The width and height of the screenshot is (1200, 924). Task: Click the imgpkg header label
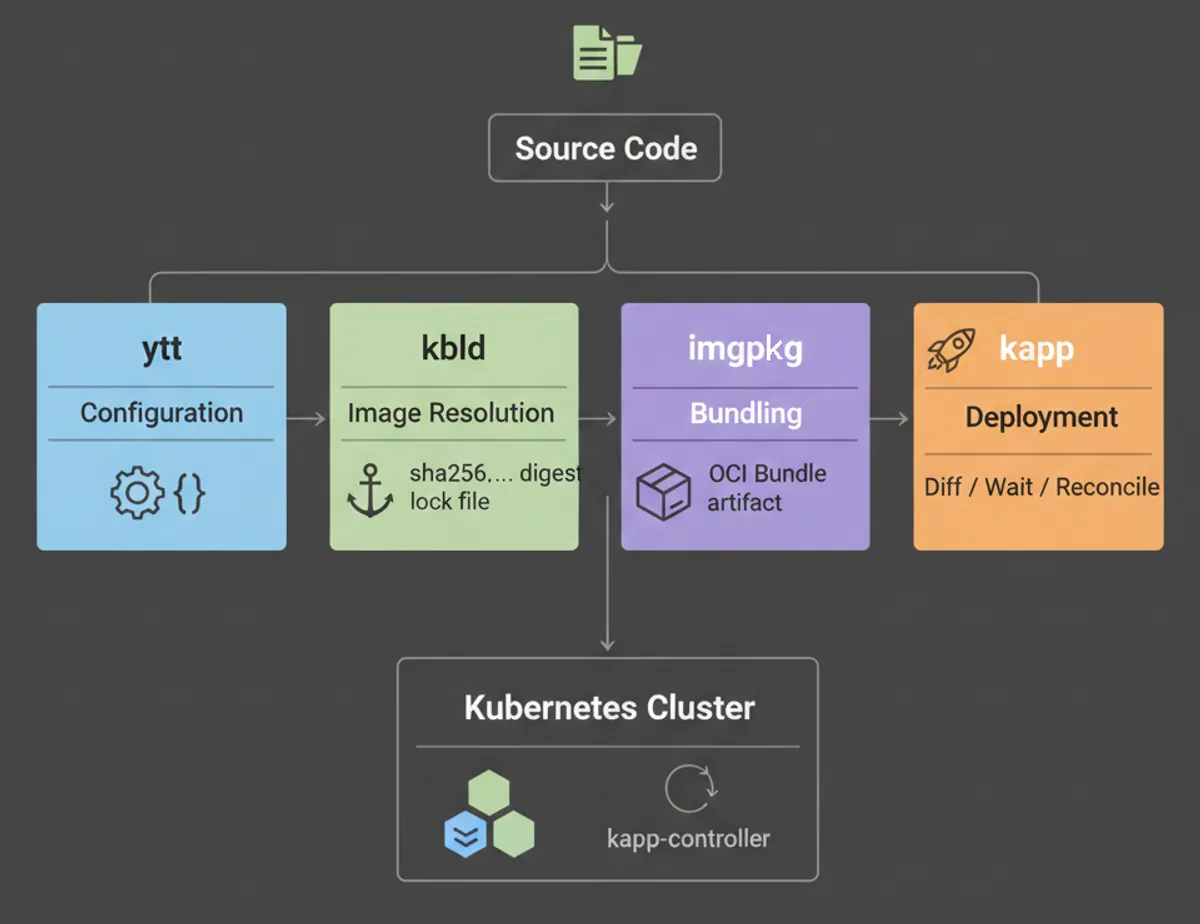pyautogui.click(x=745, y=349)
